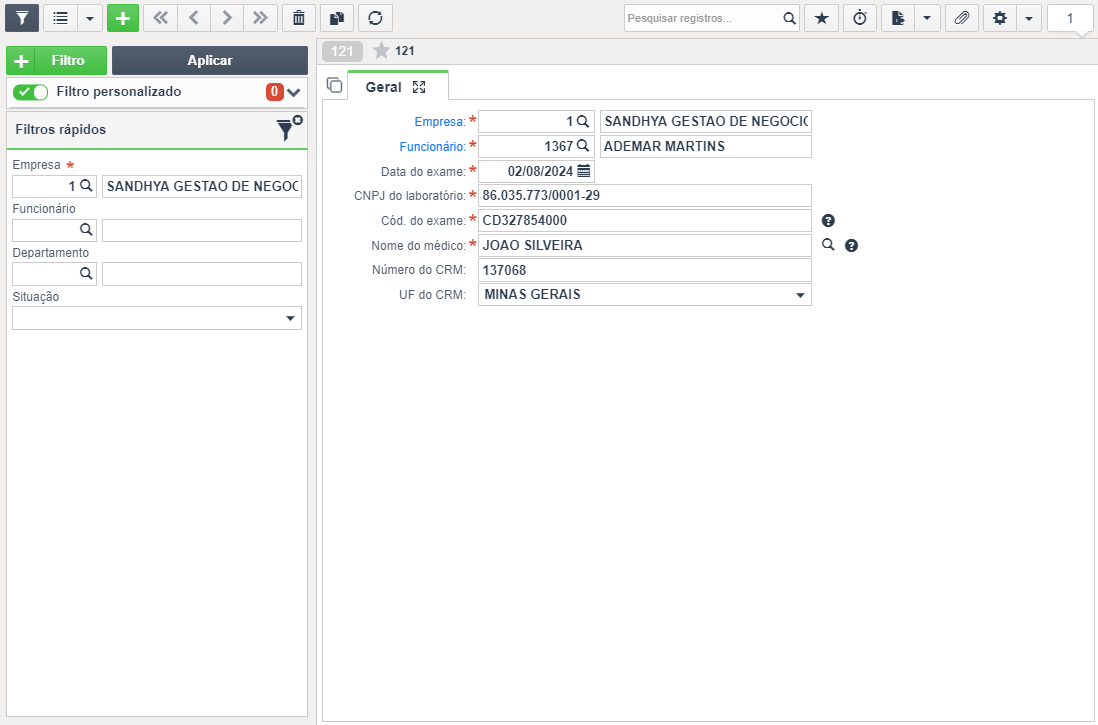
Task: Click record counter box showing 1
Action: coord(1069,18)
